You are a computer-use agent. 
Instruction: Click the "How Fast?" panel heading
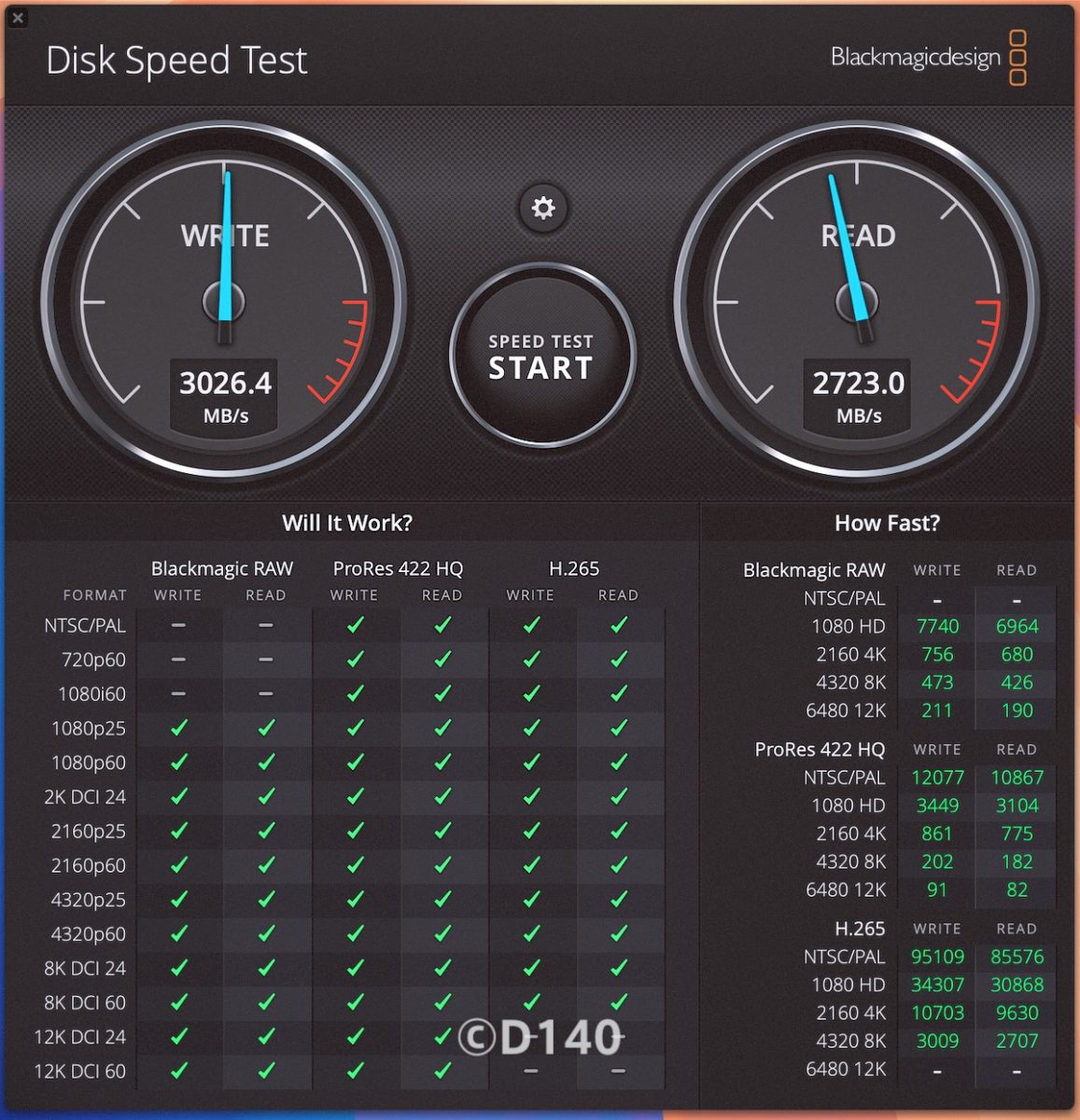(x=887, y=523)
